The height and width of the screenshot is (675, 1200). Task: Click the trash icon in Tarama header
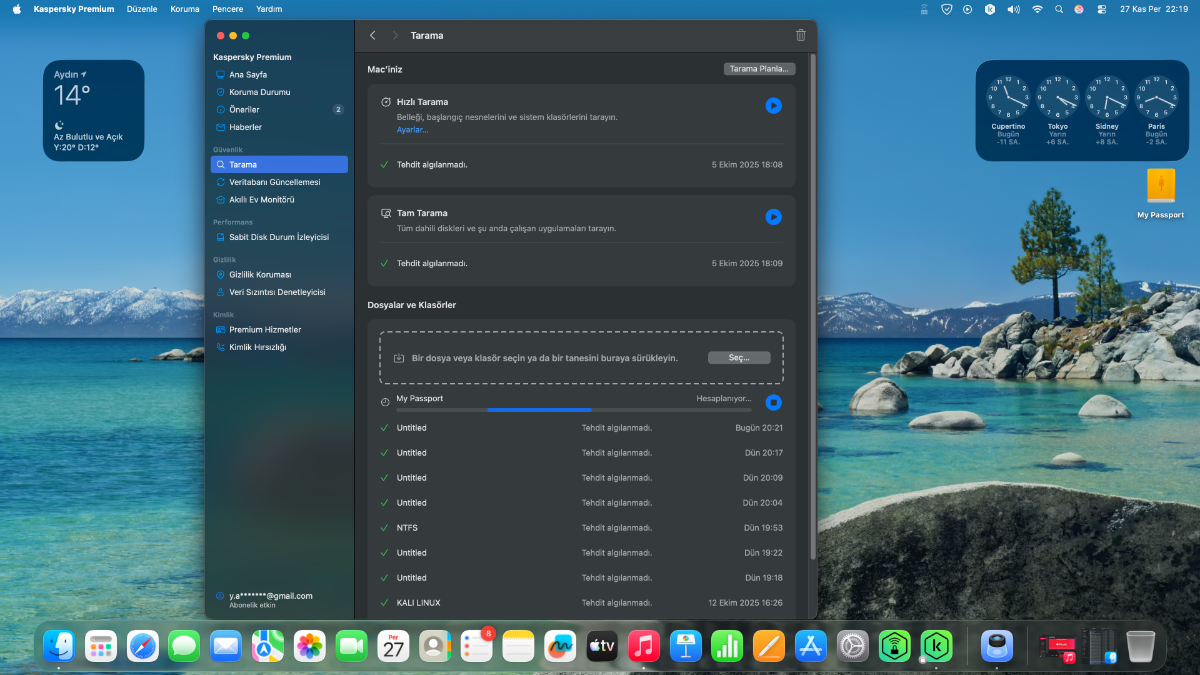800,35
